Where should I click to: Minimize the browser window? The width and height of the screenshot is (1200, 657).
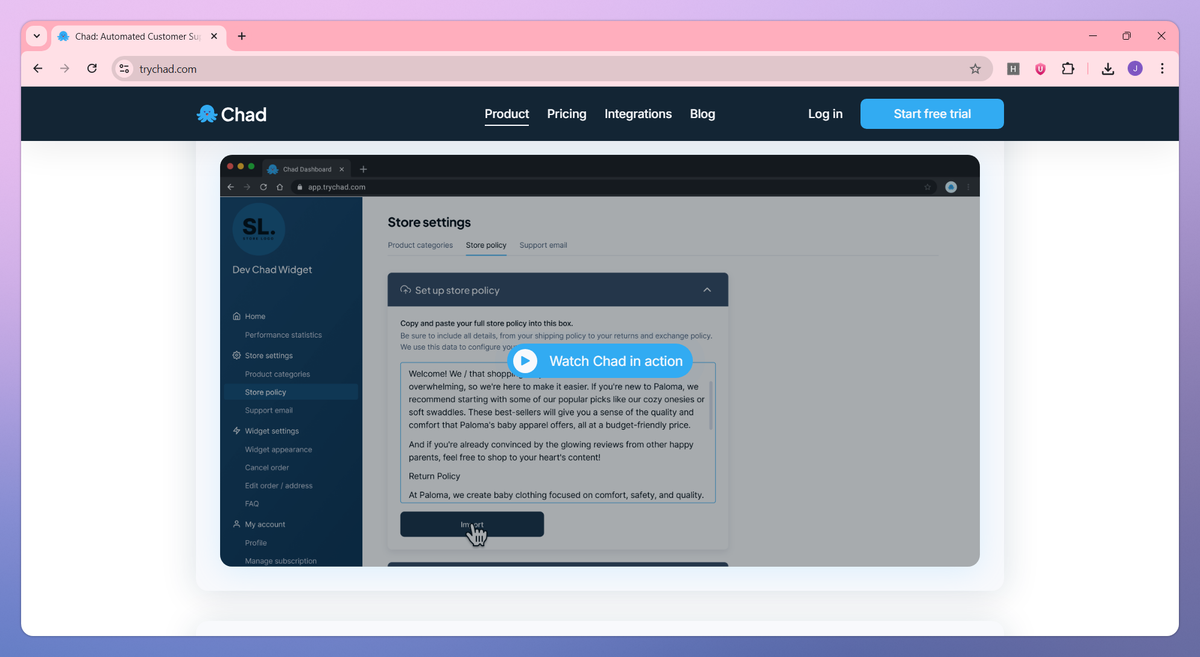tap(1091, 36)
